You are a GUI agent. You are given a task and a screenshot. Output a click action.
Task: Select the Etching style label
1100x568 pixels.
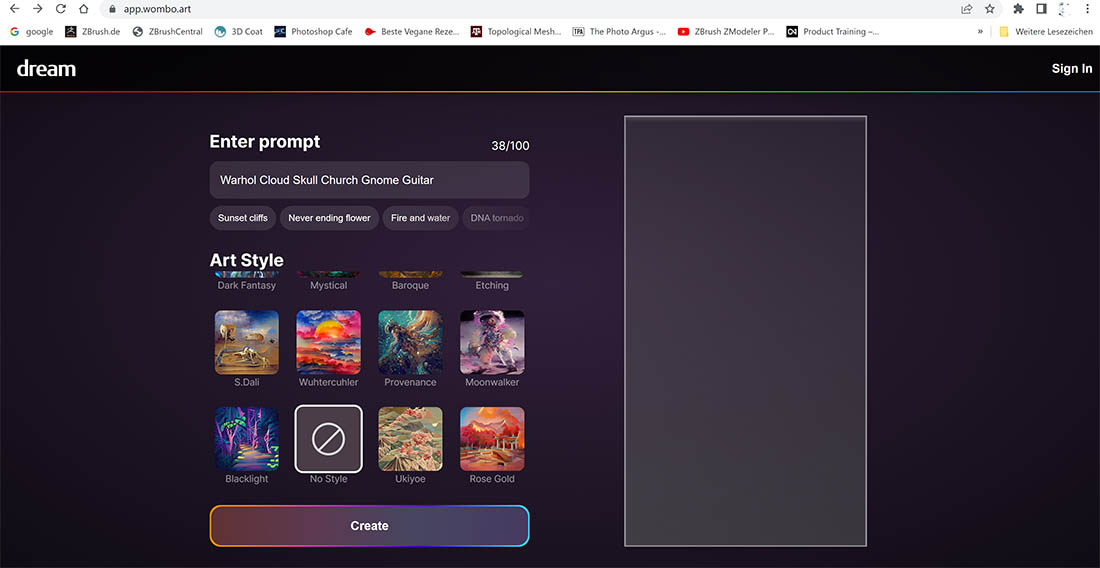(x=492, y=285)
